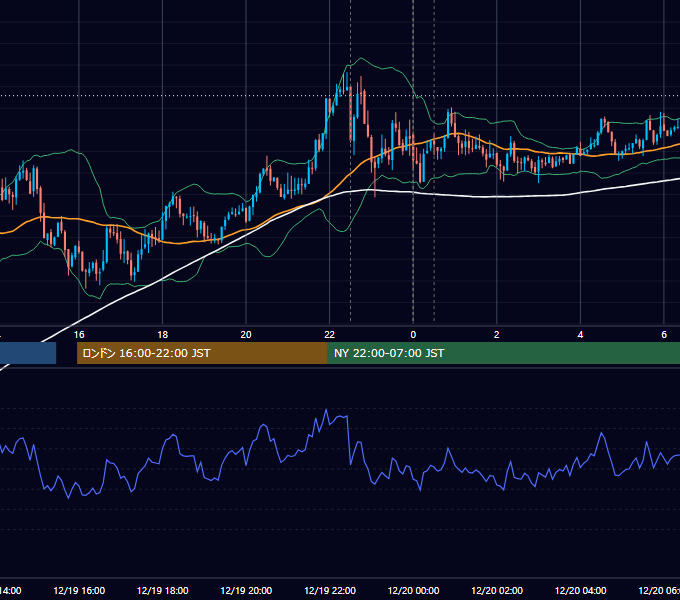Click the "20" hour label on the upper time axis
Screen dimensions: 680x600
(246, 335)
